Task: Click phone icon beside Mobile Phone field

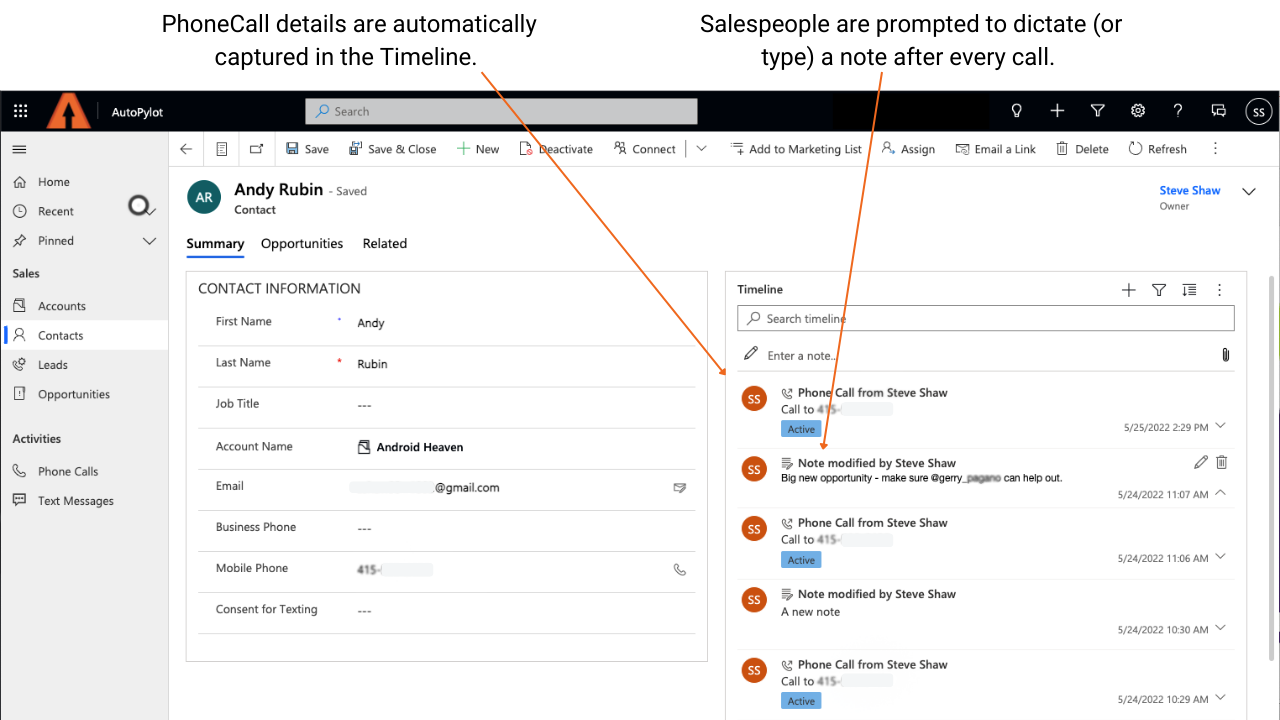Action: tap(680, 569)
